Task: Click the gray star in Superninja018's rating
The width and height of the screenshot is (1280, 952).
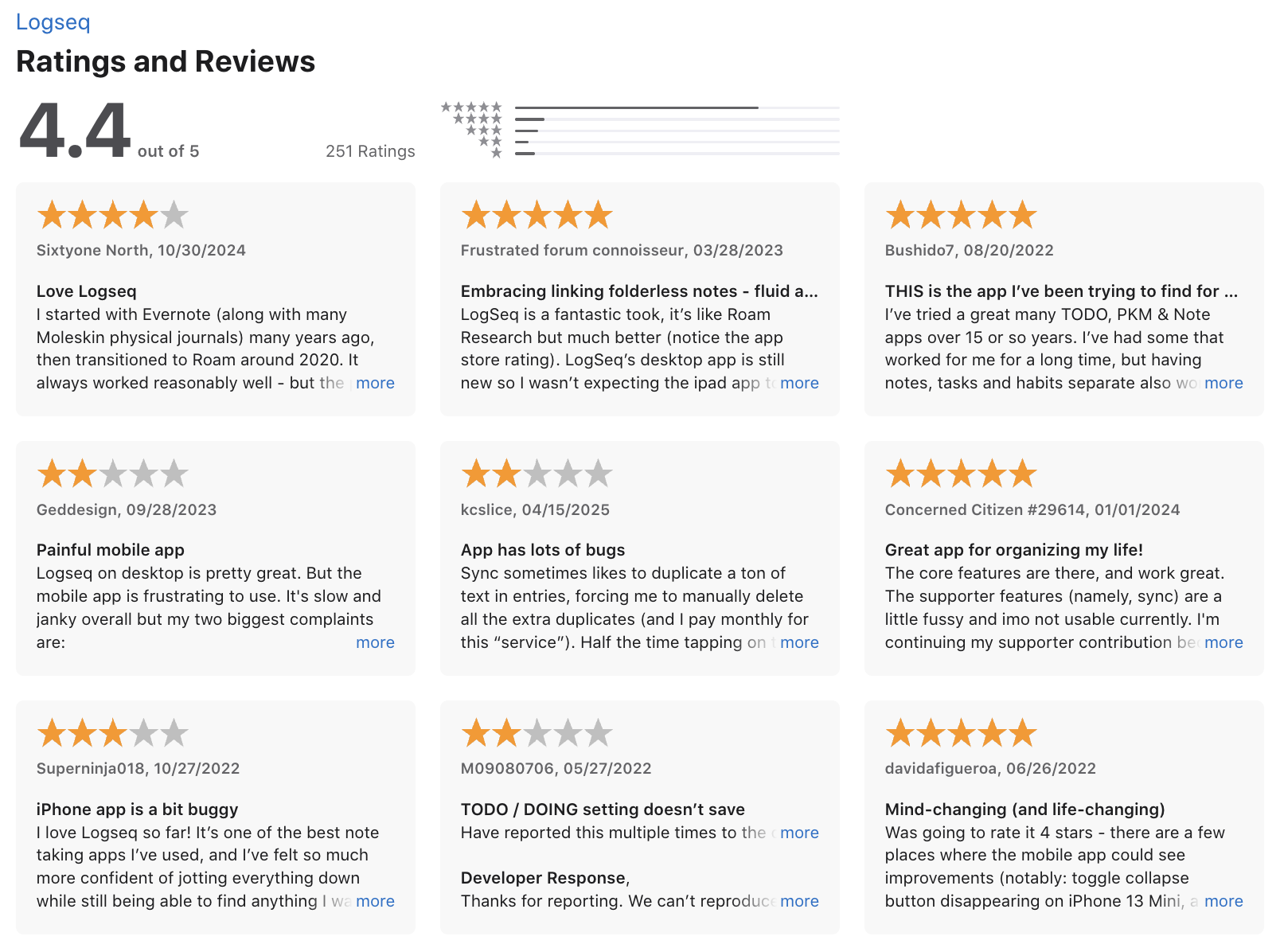Action: click(x=145, y=732)
